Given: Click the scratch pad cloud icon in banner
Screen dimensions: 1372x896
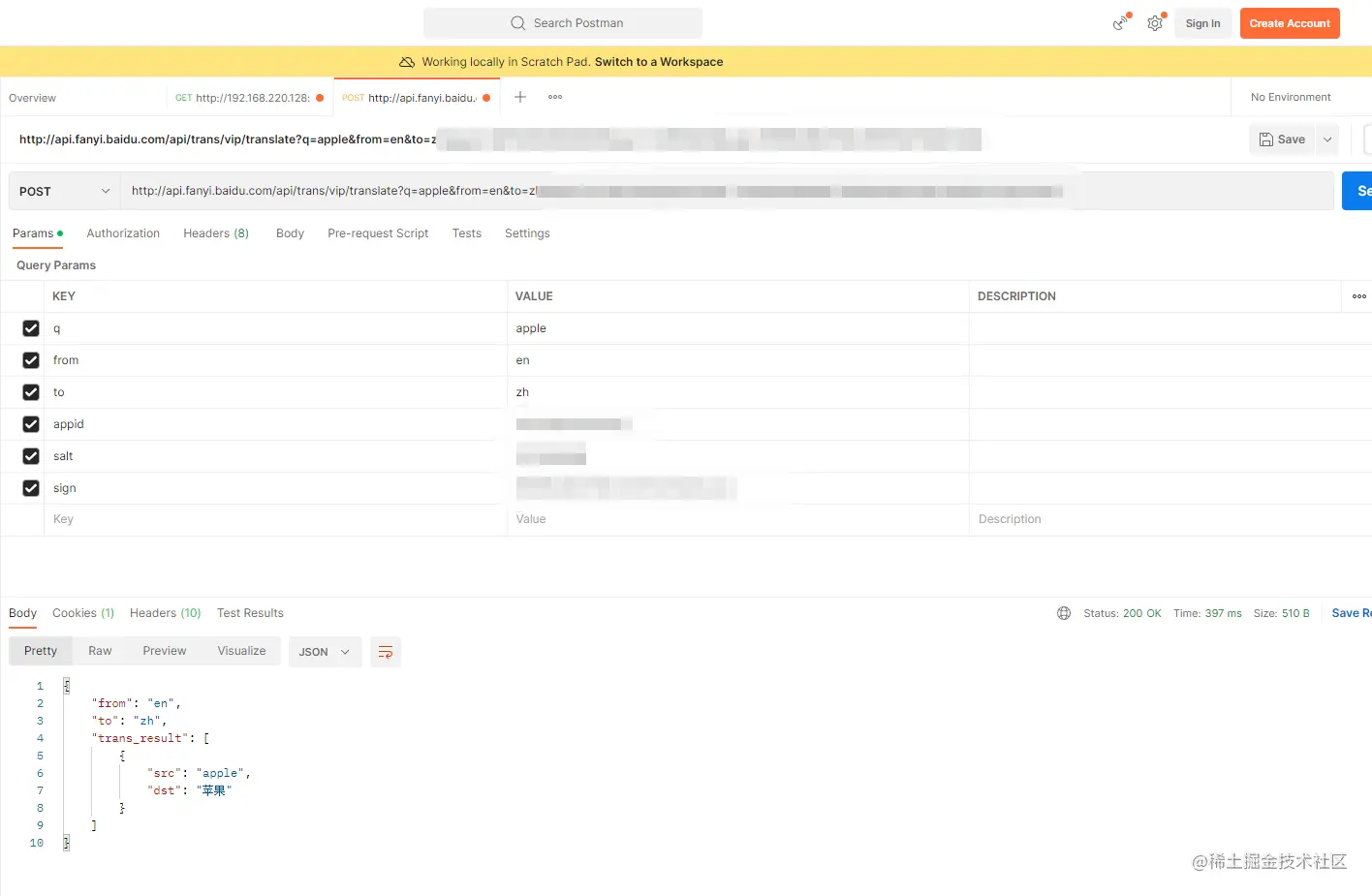Looking at the screenshot, I should [x=407, y=62].
